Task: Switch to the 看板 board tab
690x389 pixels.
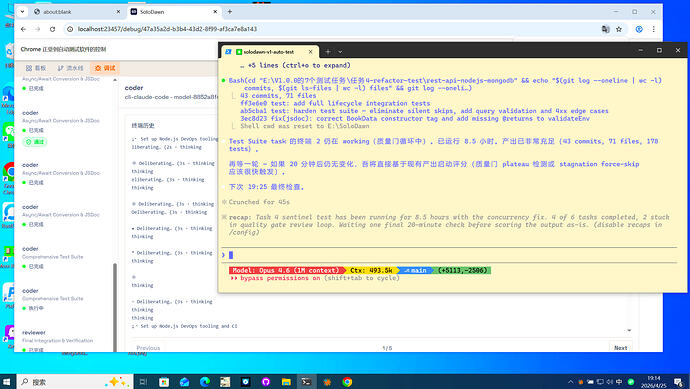Action: pos(36,68)
